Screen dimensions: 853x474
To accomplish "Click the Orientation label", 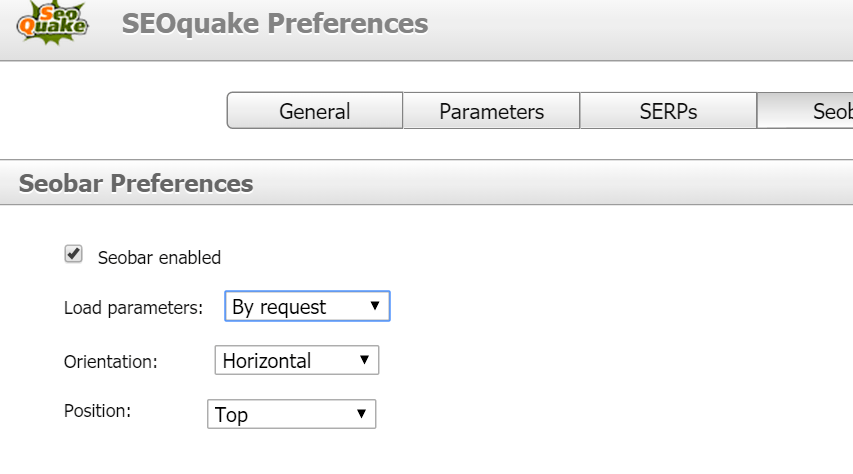I will (110, 361).
